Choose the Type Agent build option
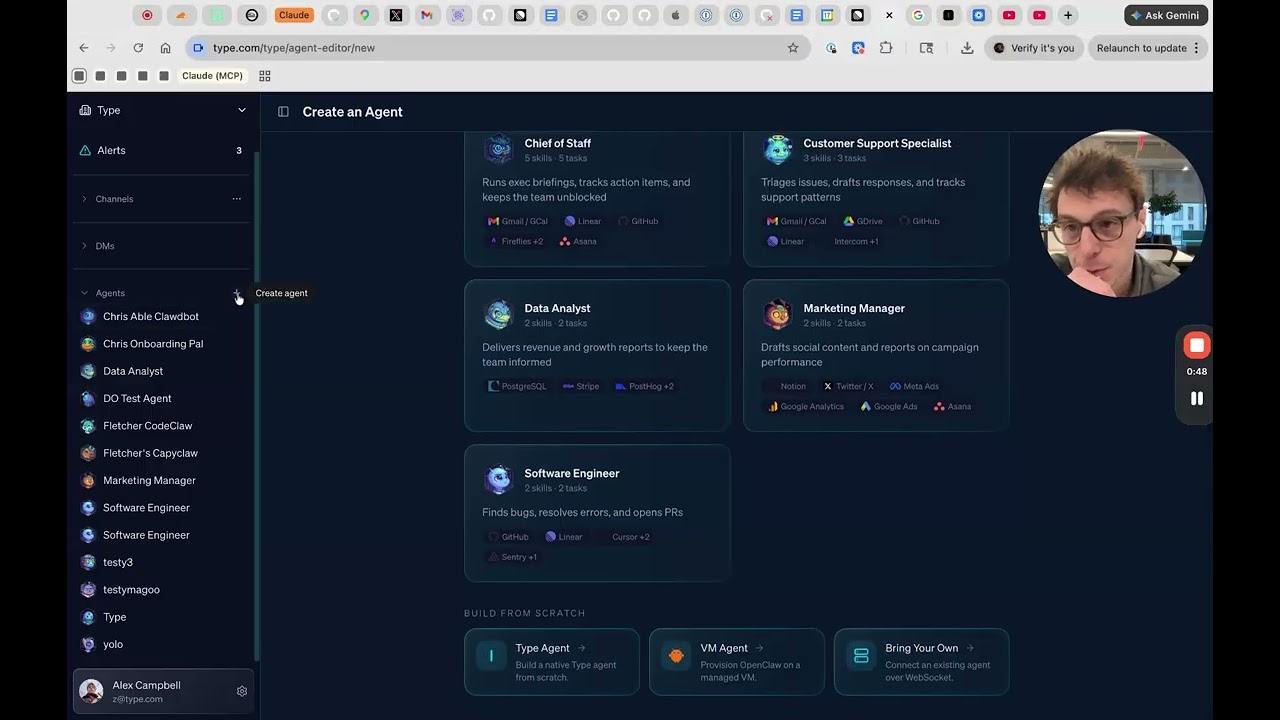 coord(552,662)
